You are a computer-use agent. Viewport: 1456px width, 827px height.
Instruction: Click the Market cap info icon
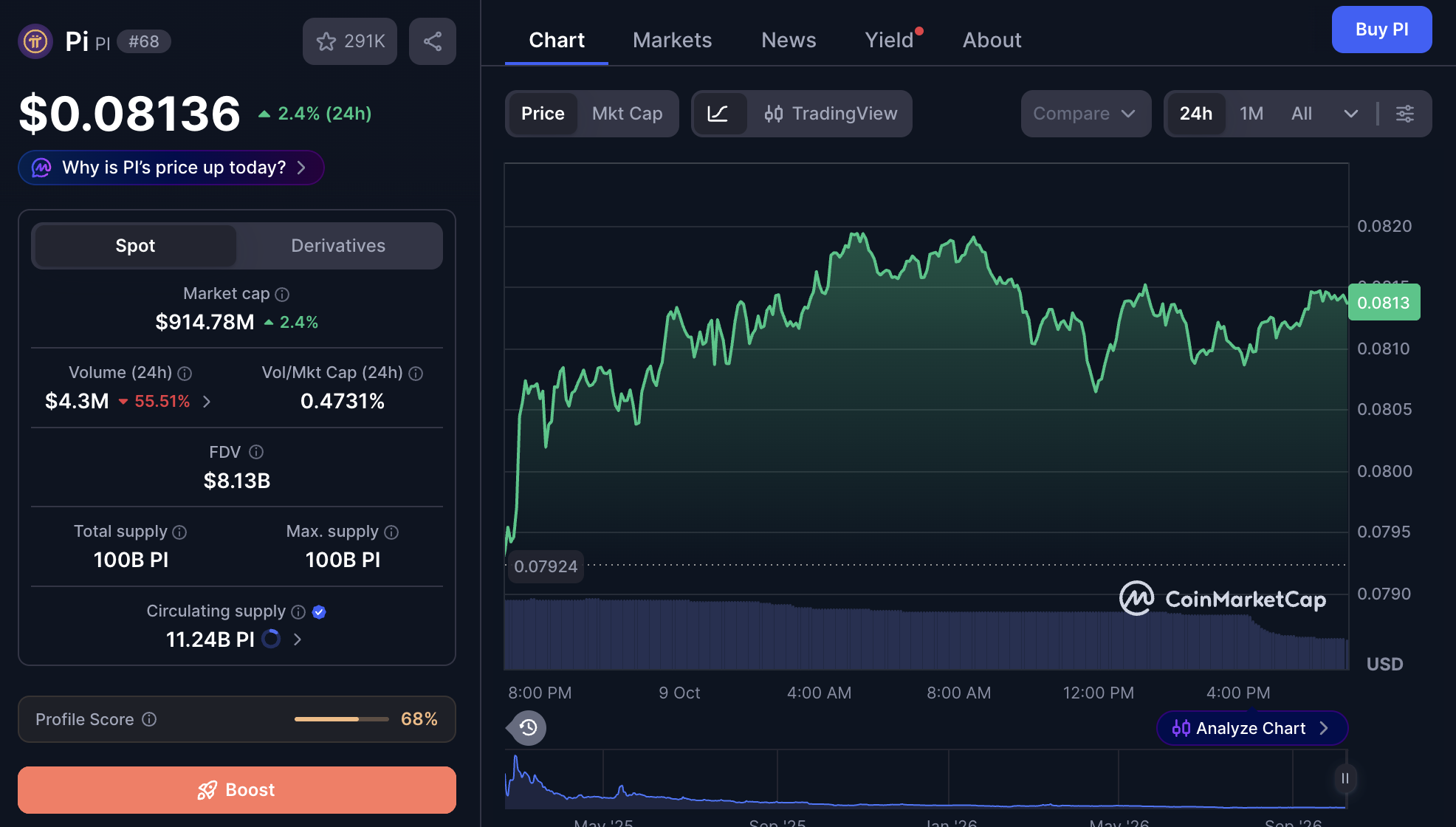tap(282, 295)
